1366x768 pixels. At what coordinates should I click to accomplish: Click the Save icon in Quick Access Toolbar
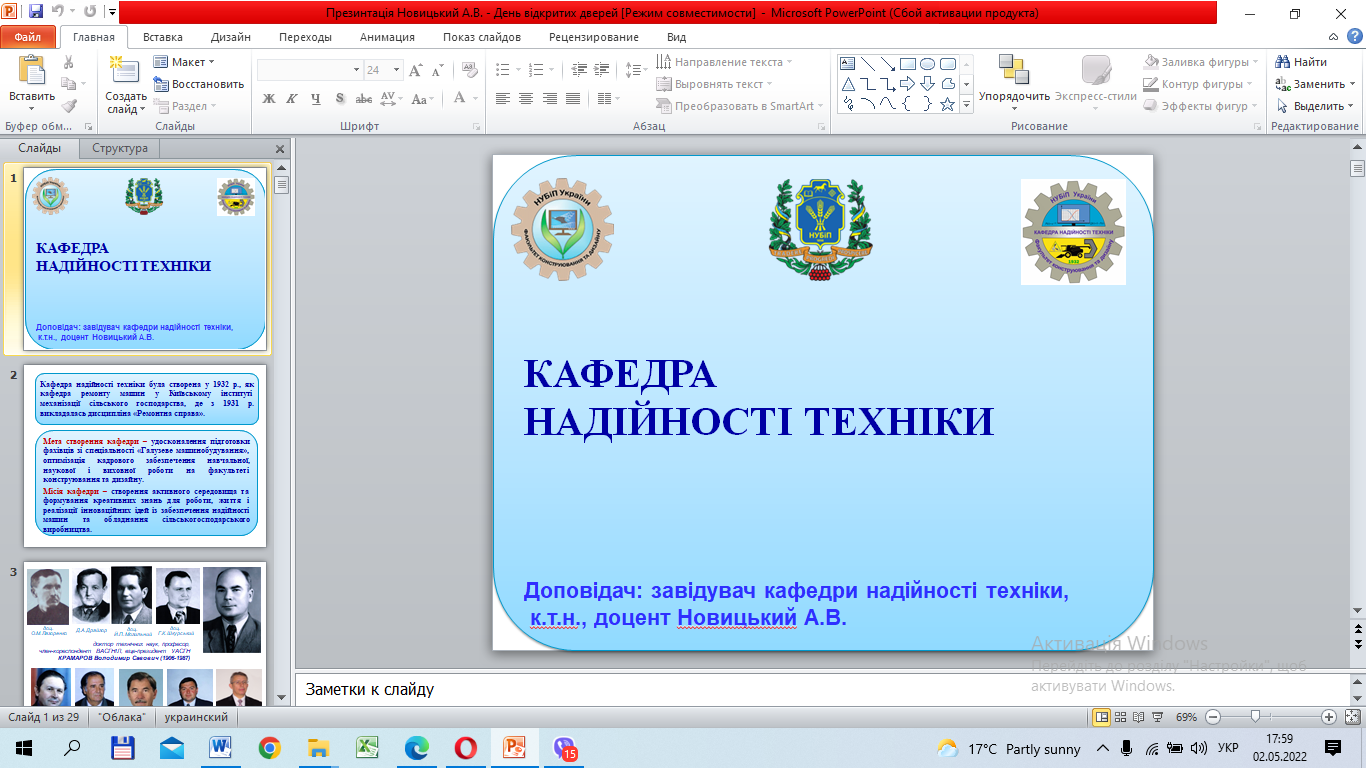[36, 13]
